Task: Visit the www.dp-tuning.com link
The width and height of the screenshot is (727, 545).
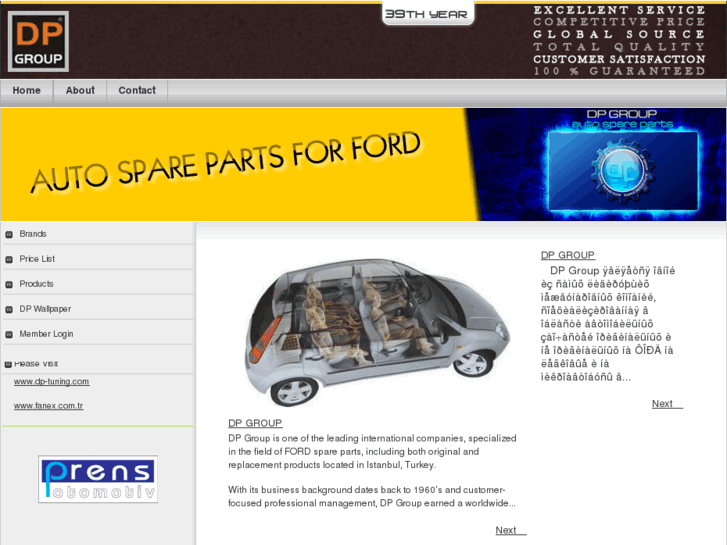Action: coord(51,382)
